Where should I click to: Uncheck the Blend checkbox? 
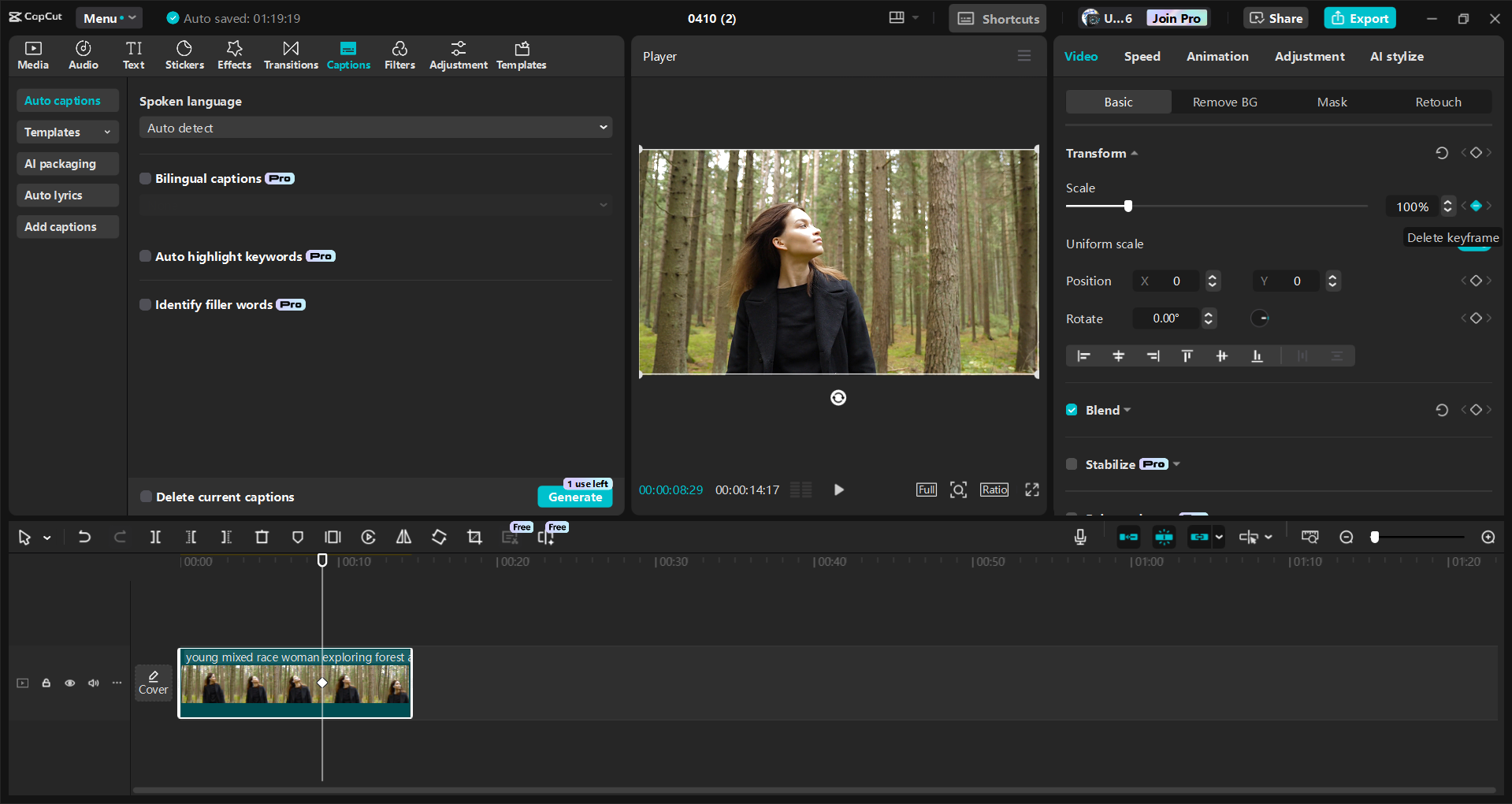[1072, 410]
